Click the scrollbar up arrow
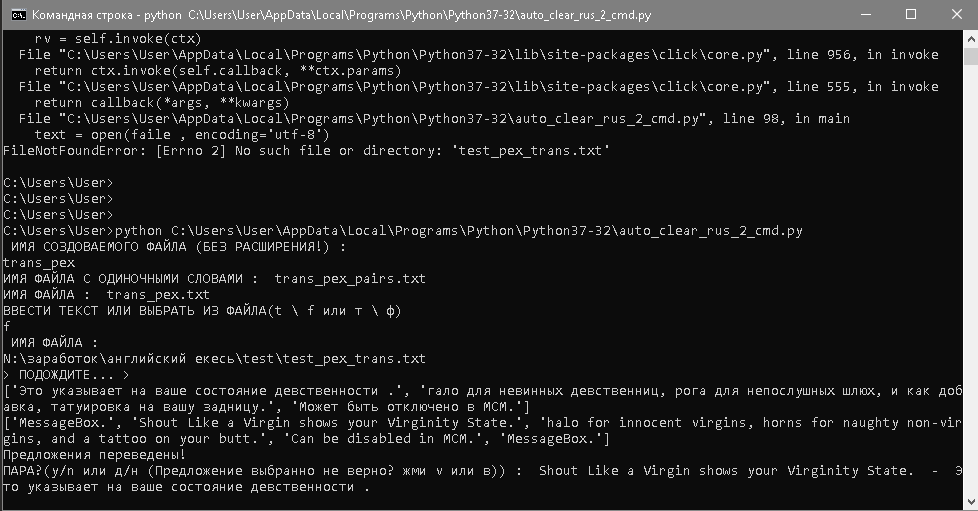Image resolution: width=978 pixels, height=511 pixels. click(x=969, y=39)
